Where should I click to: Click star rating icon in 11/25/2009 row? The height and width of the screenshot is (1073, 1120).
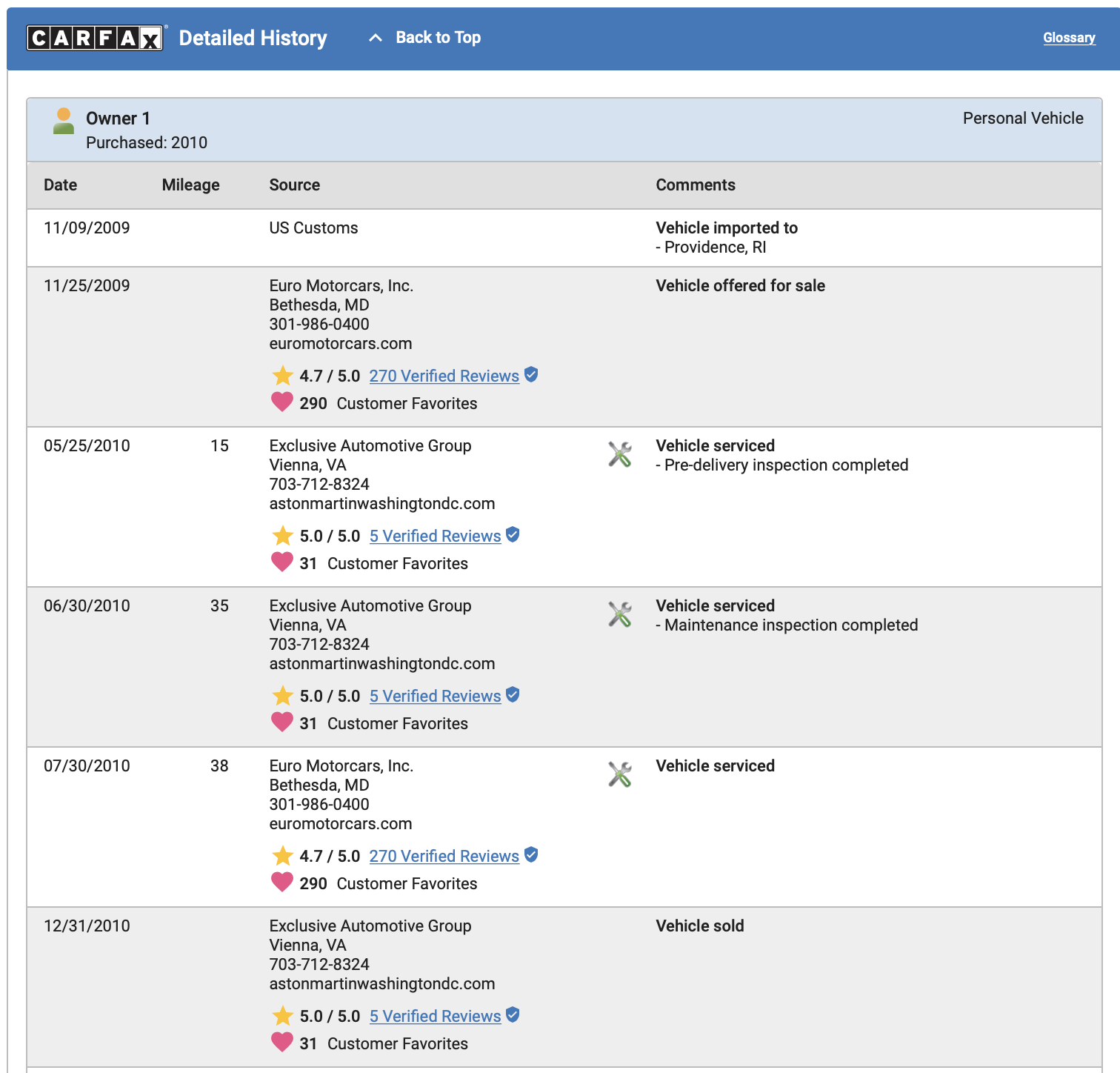click(x=282, y=376)
